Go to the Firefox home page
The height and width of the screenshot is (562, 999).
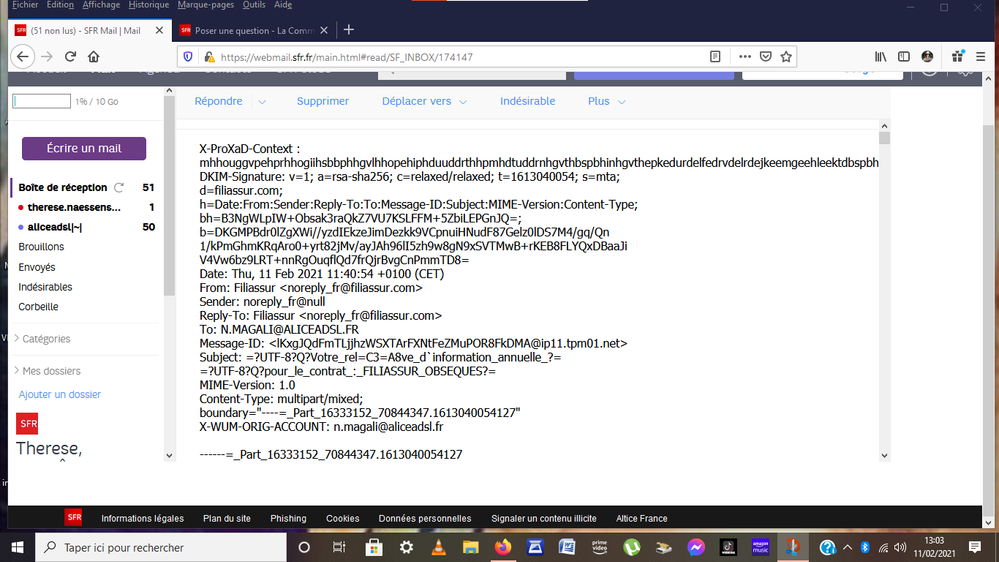[95, 57]
